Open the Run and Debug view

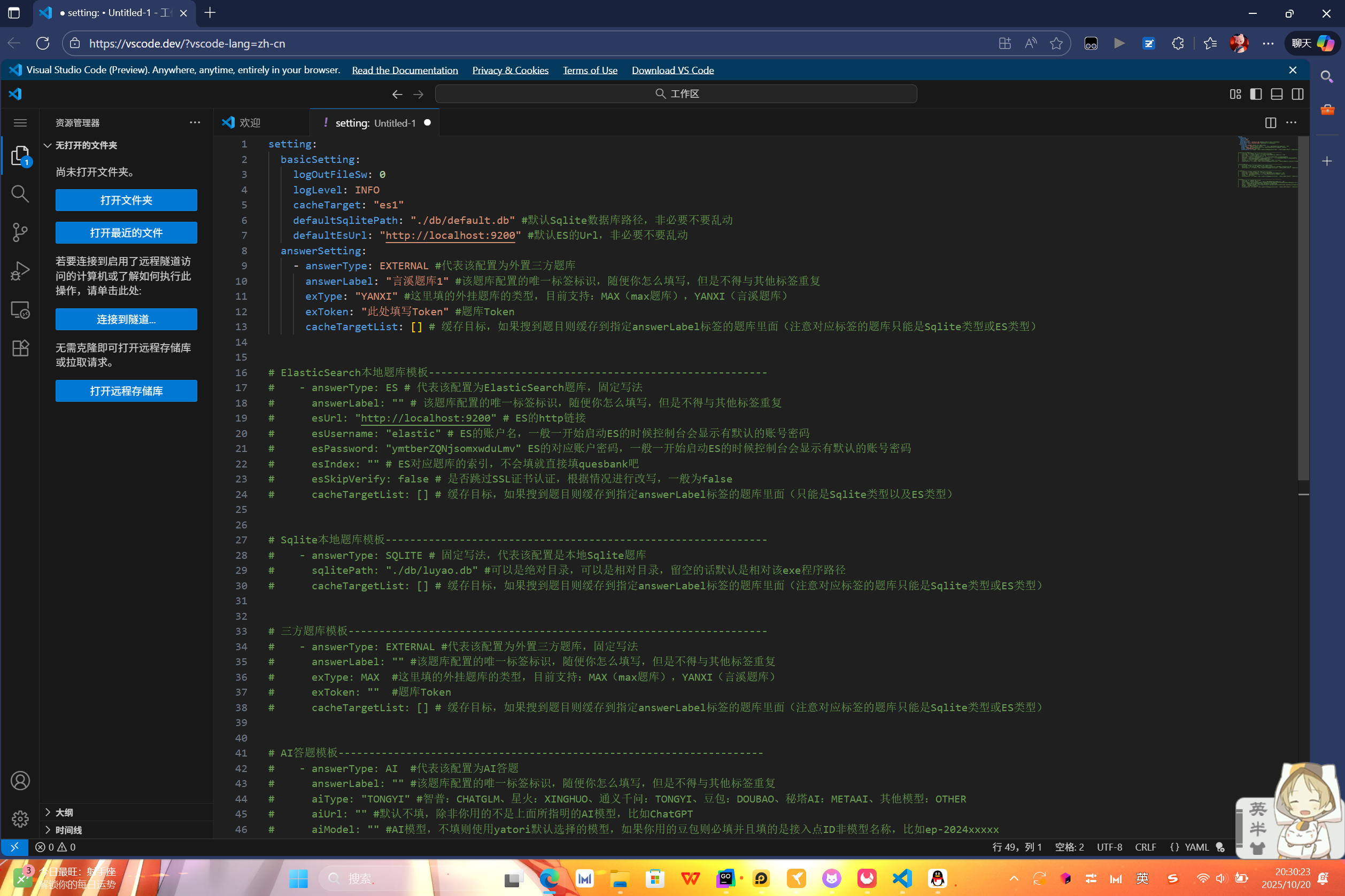coord(20,270)
